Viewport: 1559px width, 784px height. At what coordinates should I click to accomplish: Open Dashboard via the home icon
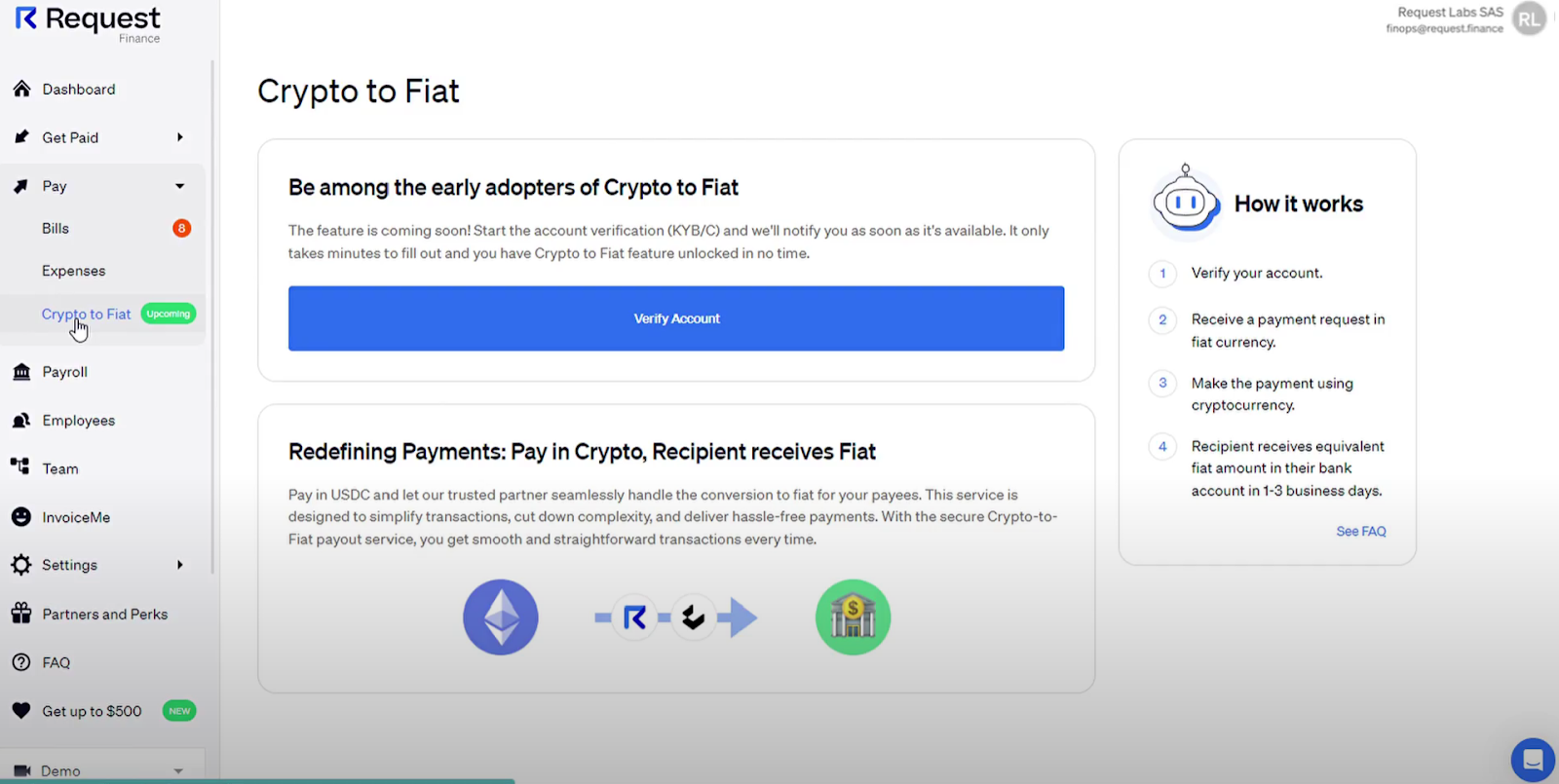point(21,89)
